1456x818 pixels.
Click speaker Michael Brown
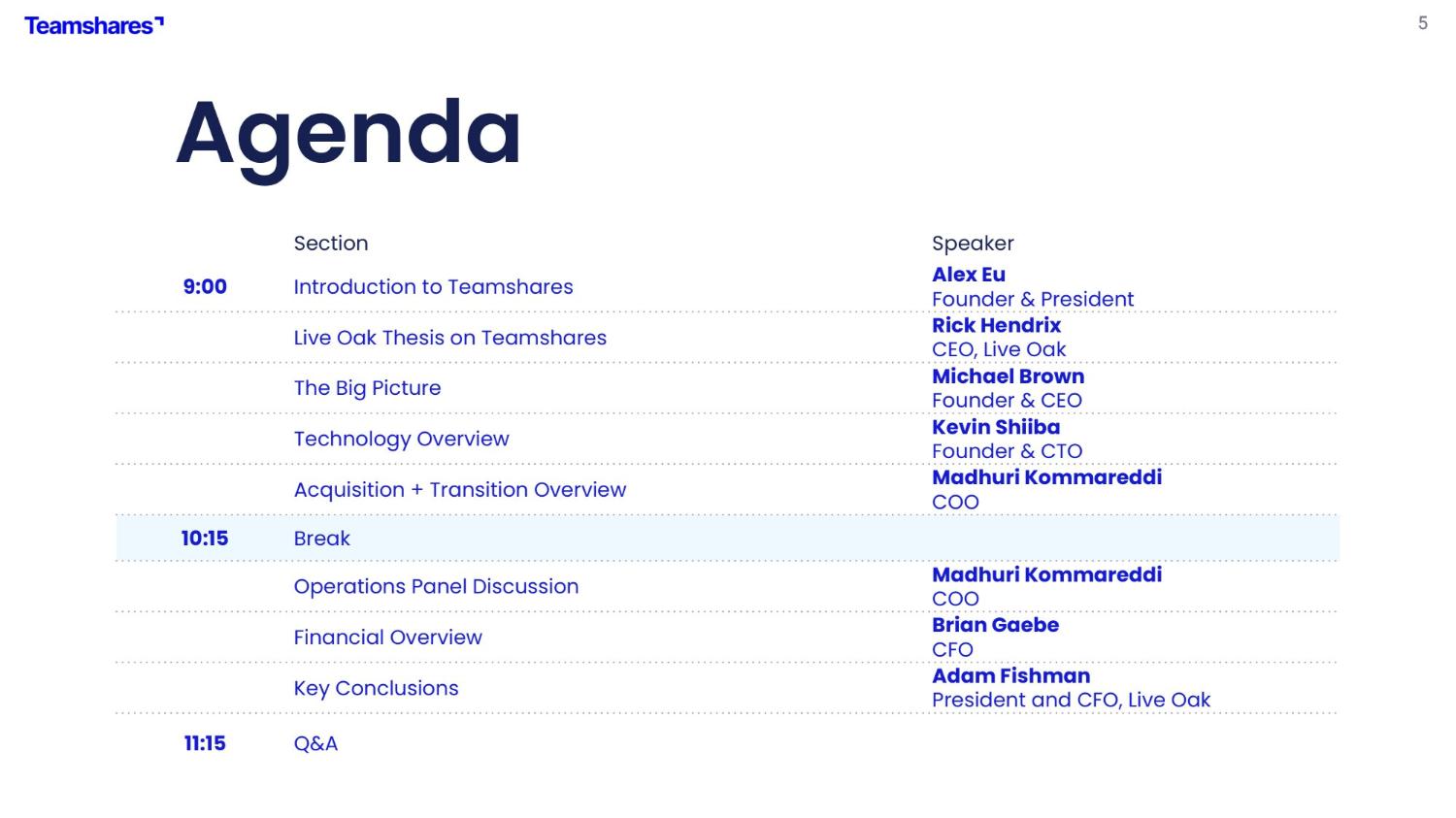tap(1008, 376)
